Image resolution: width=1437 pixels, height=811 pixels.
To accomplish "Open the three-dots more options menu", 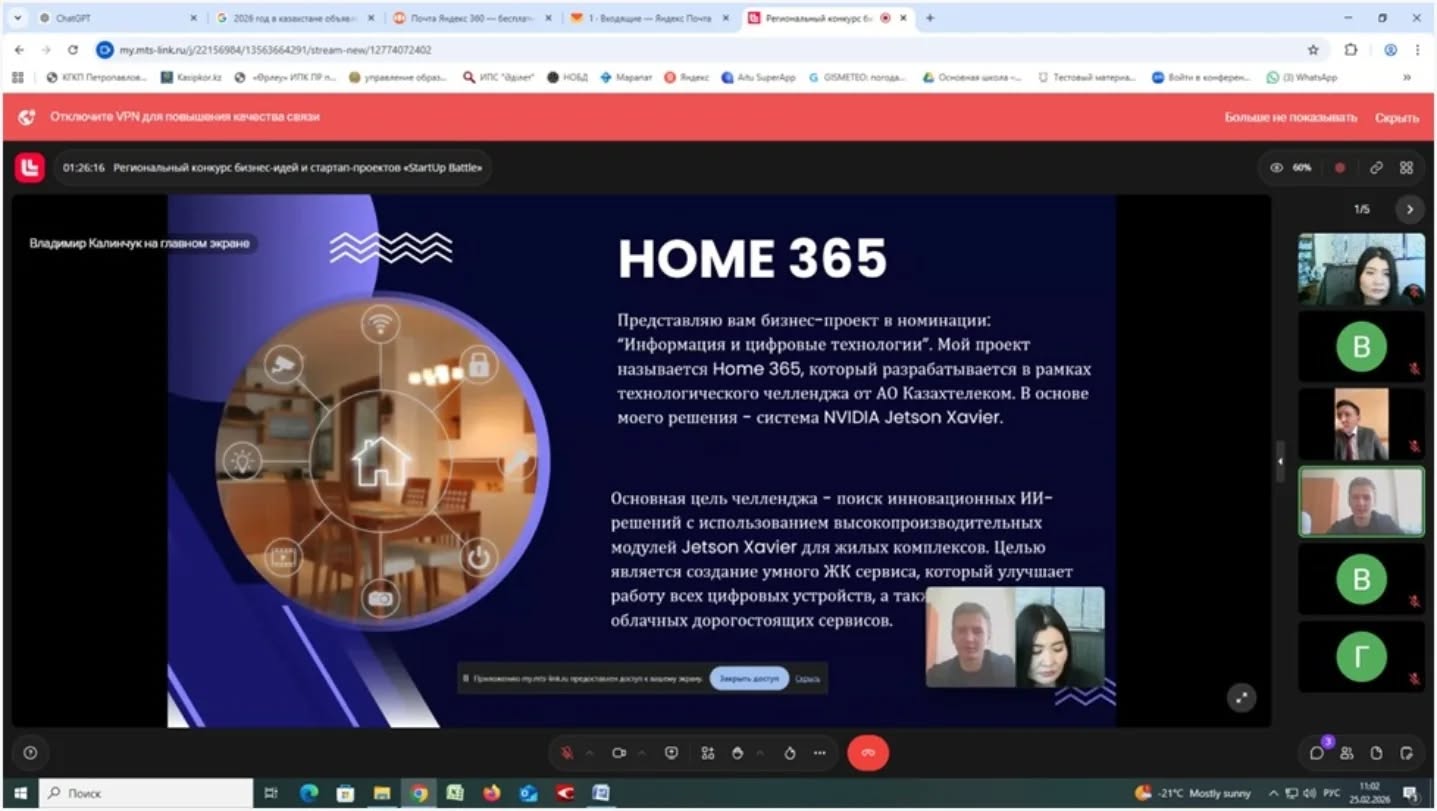I will pos(820,753).
